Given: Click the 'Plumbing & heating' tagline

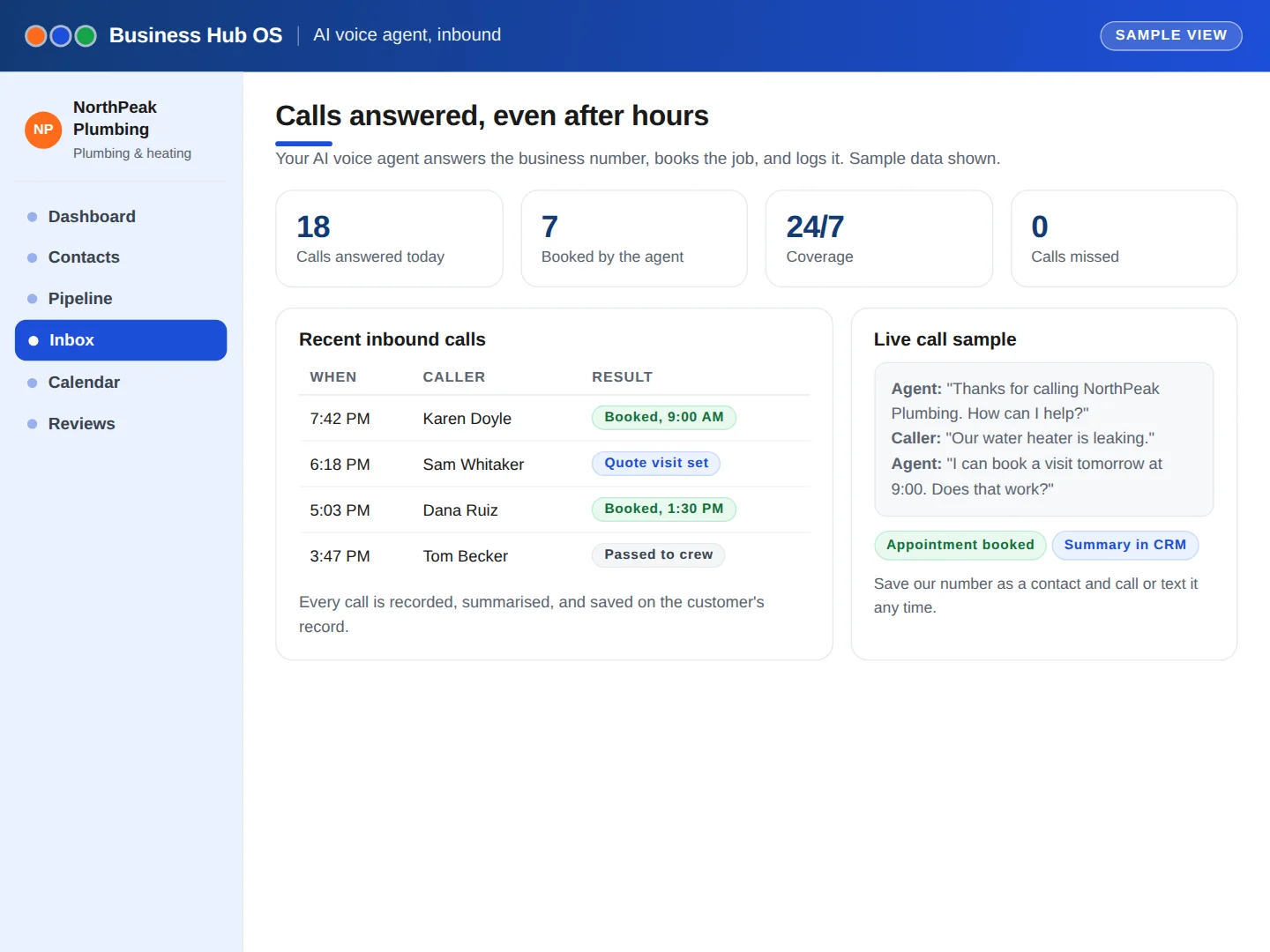Looking at the screenshot, I should pyautogui.click(x=132, y=153).
